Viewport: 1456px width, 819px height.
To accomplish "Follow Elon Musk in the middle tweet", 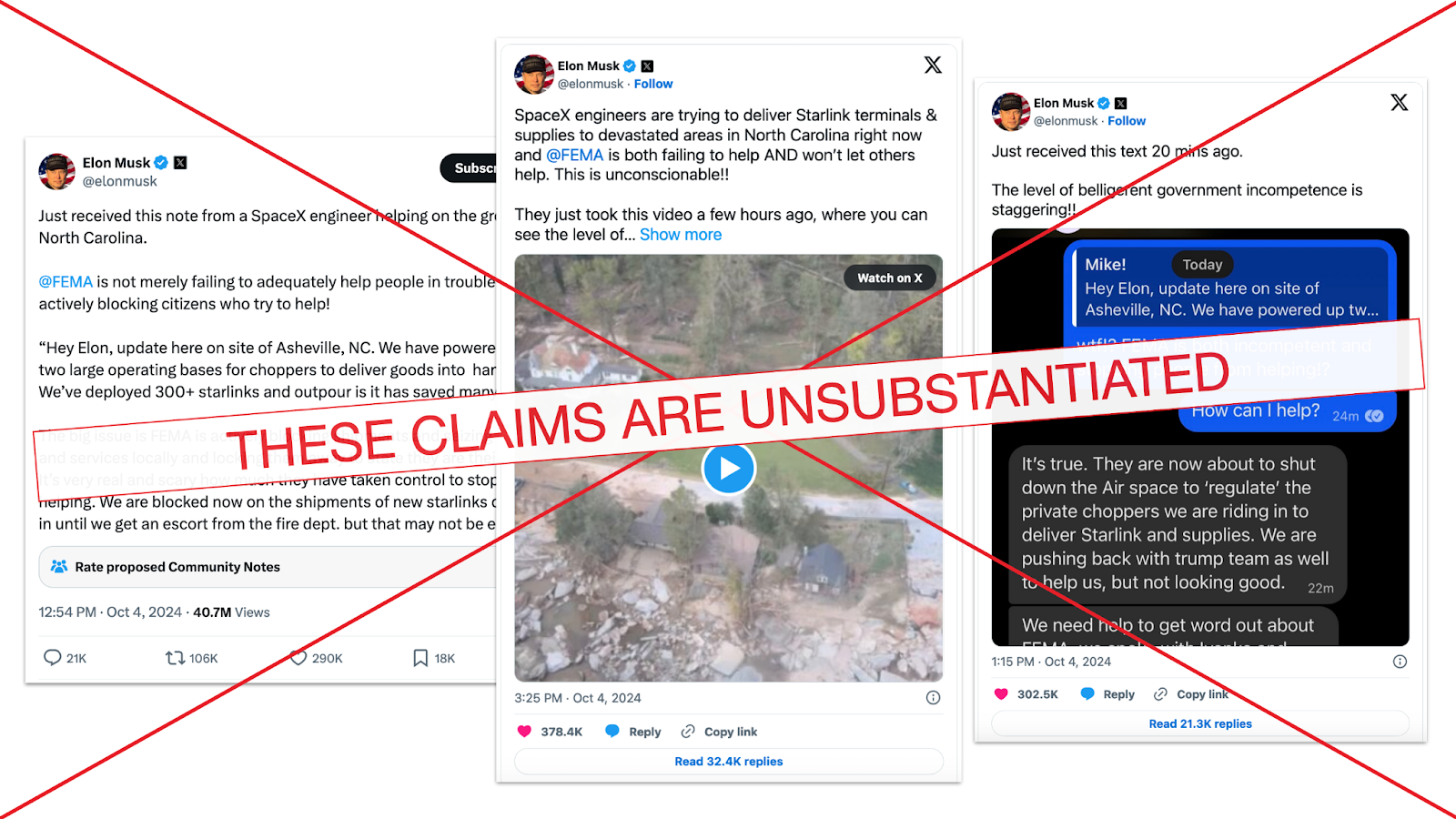I will point(653,84).
